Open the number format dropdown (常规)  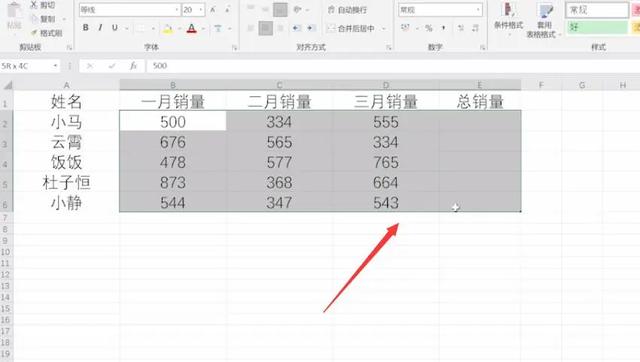pyautogui.click(x=478, y=10)
